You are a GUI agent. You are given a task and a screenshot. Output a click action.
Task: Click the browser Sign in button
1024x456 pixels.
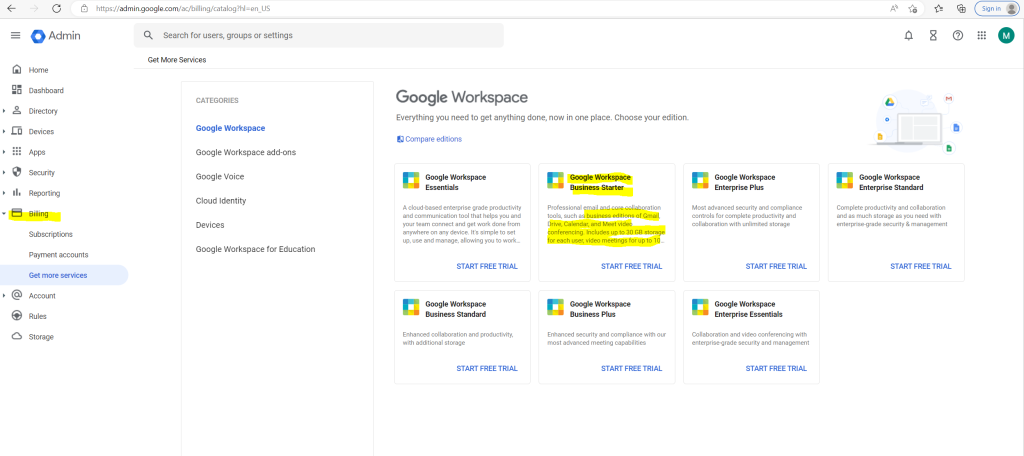995,8
